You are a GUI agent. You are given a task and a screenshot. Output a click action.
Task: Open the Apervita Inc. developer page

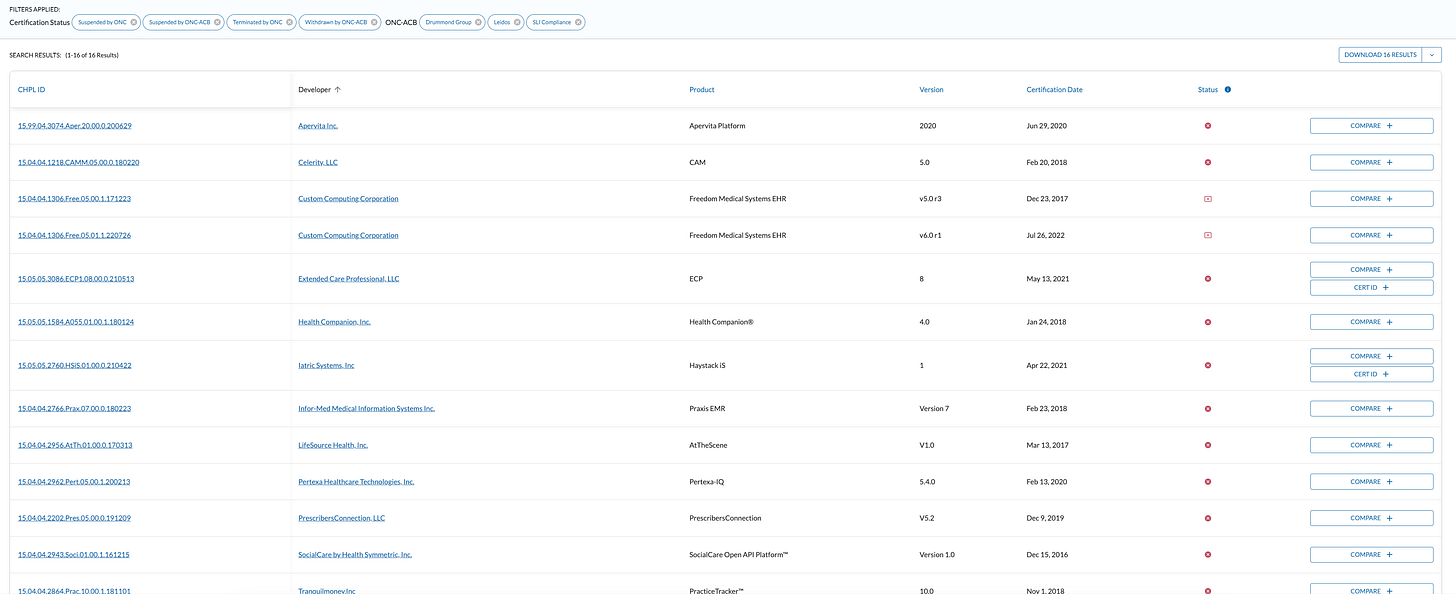pos(318,126)
